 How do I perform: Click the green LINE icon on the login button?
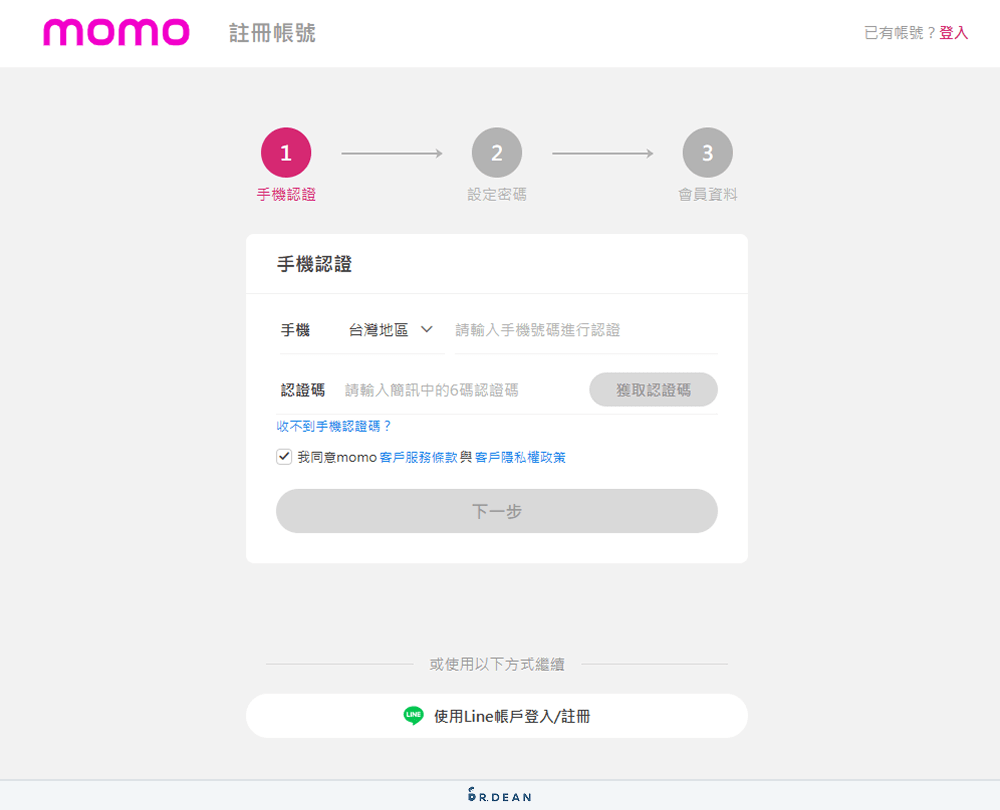pyautogui.click(x=414, y=715)
